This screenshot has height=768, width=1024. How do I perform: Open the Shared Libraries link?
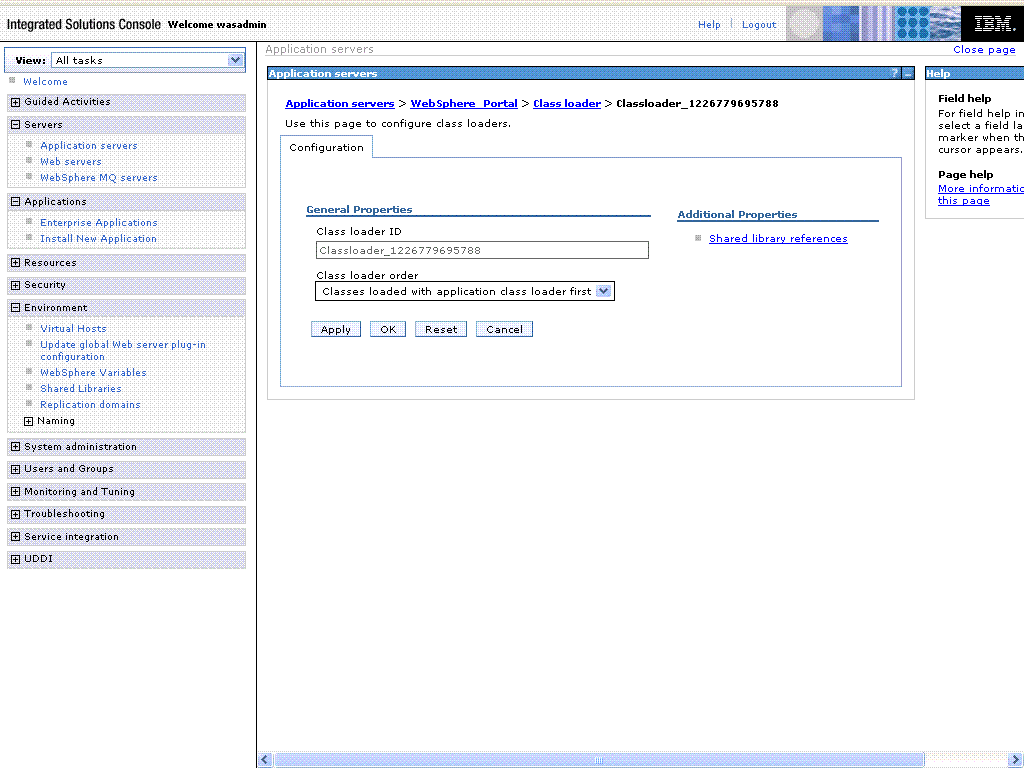click(x=80, y=389)
